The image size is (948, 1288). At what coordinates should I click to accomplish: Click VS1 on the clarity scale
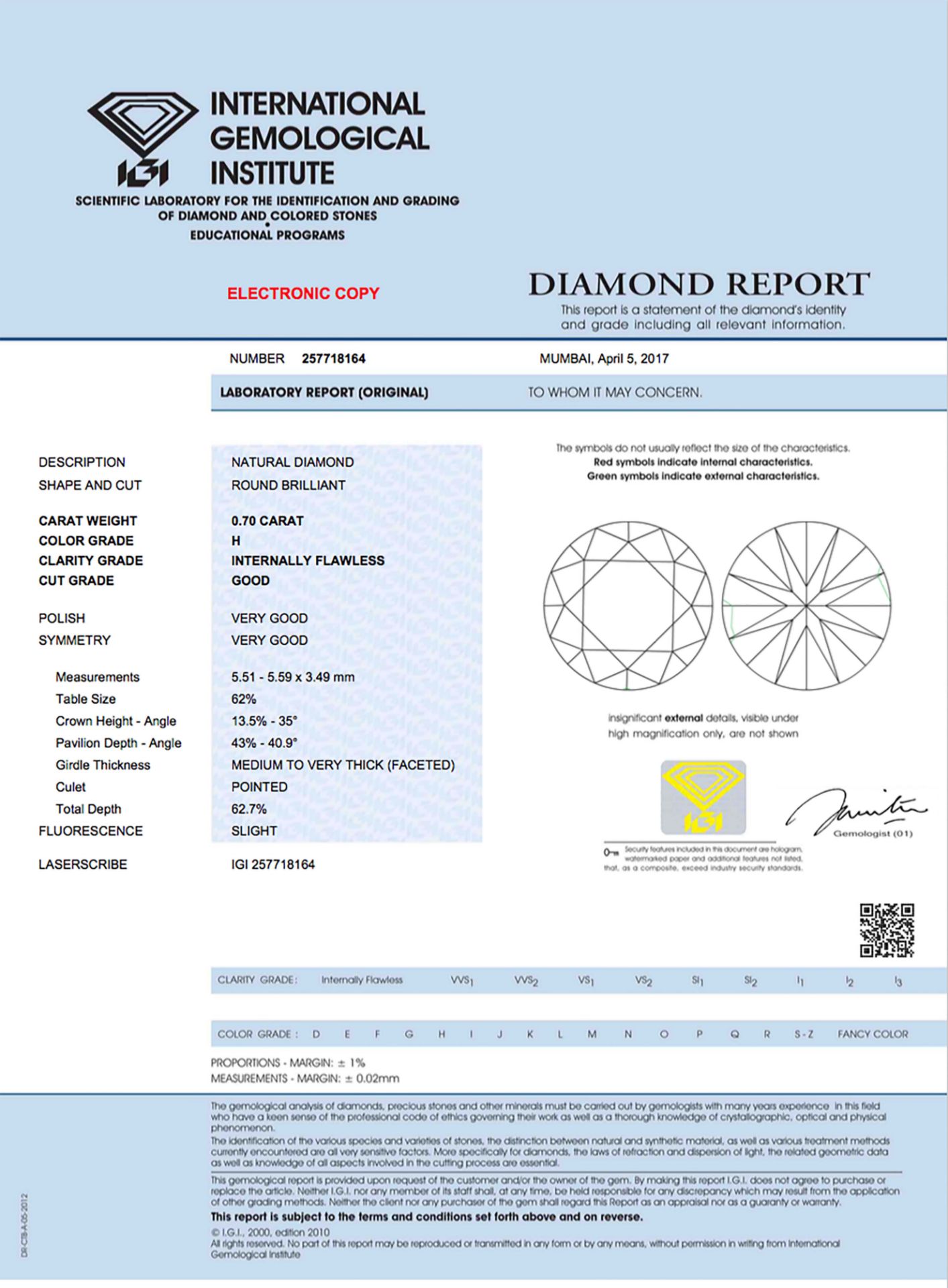tap(586, 981)
